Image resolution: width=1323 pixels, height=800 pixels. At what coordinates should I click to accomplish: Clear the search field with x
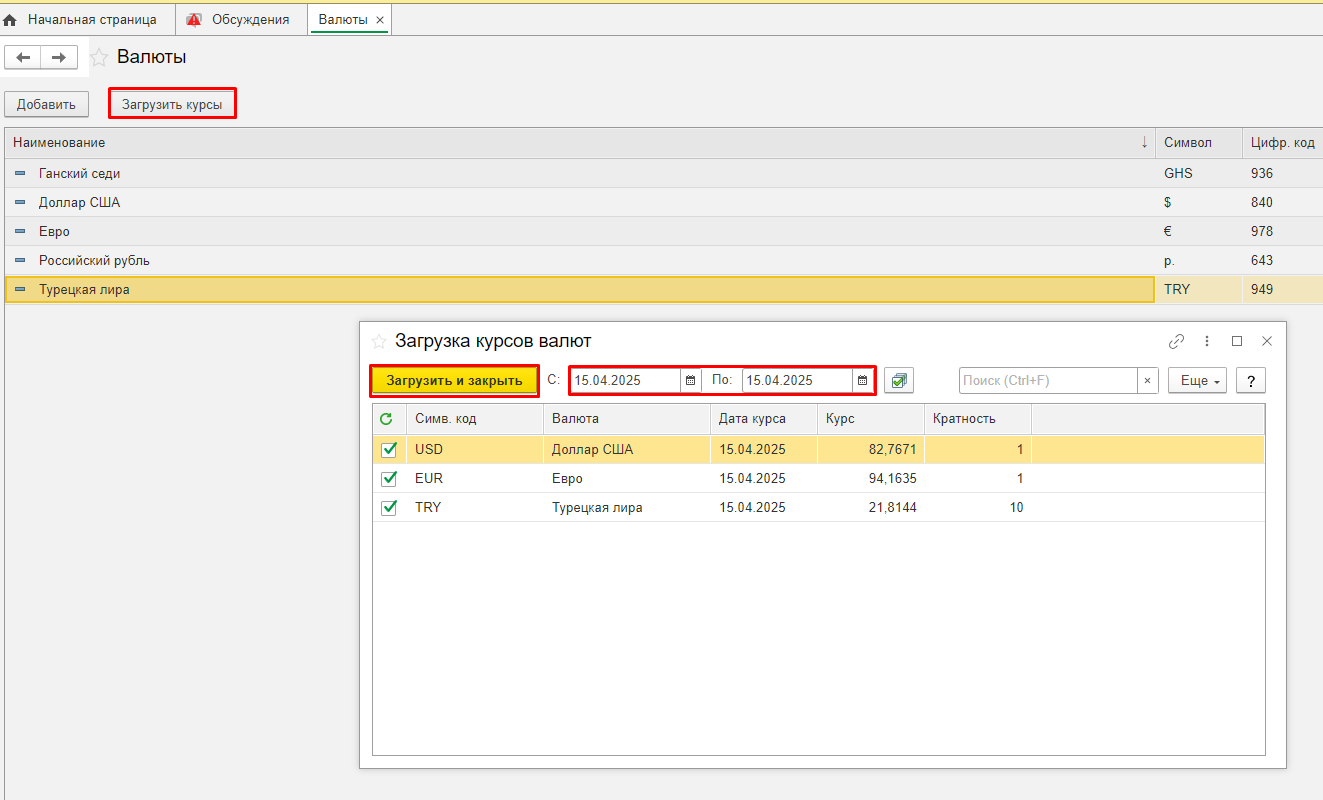pyautogui.click(x=1147, y=381)
